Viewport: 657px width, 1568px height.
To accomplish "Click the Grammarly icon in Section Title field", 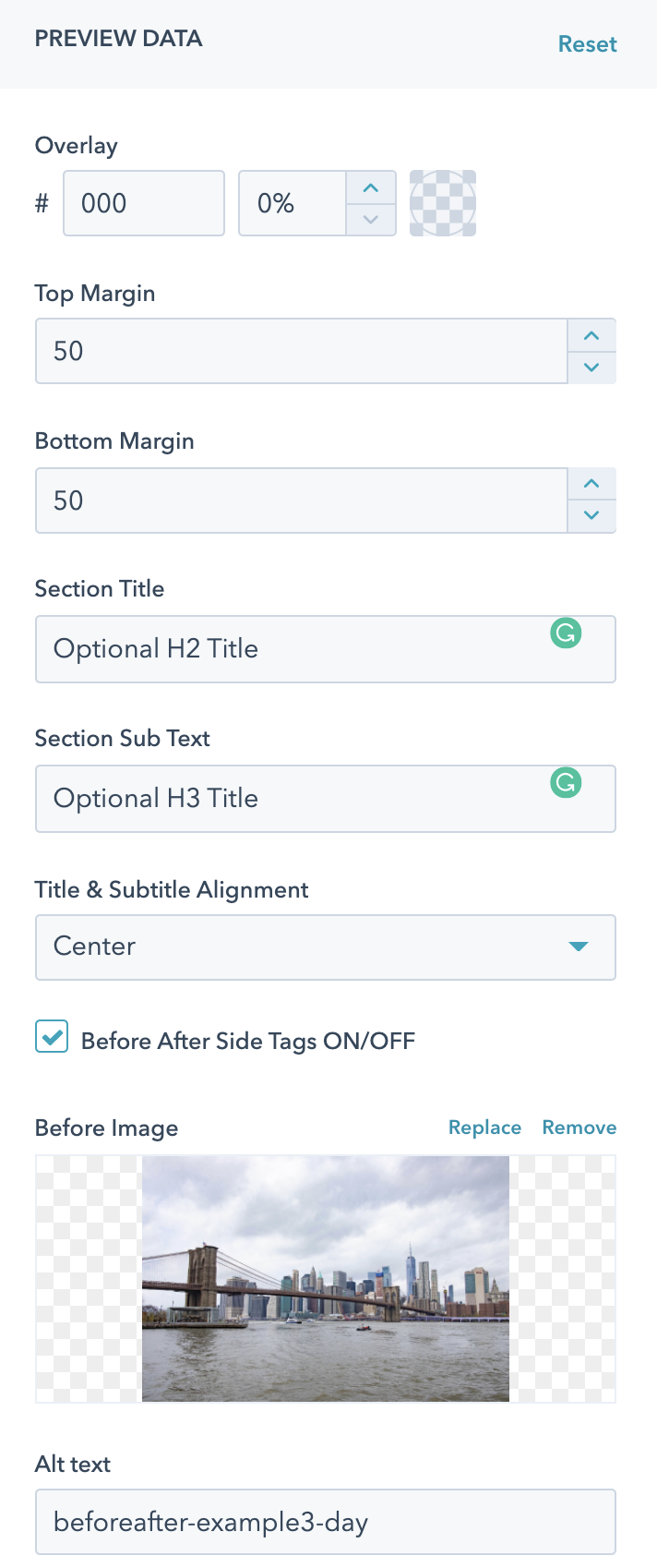I will 566,633.
